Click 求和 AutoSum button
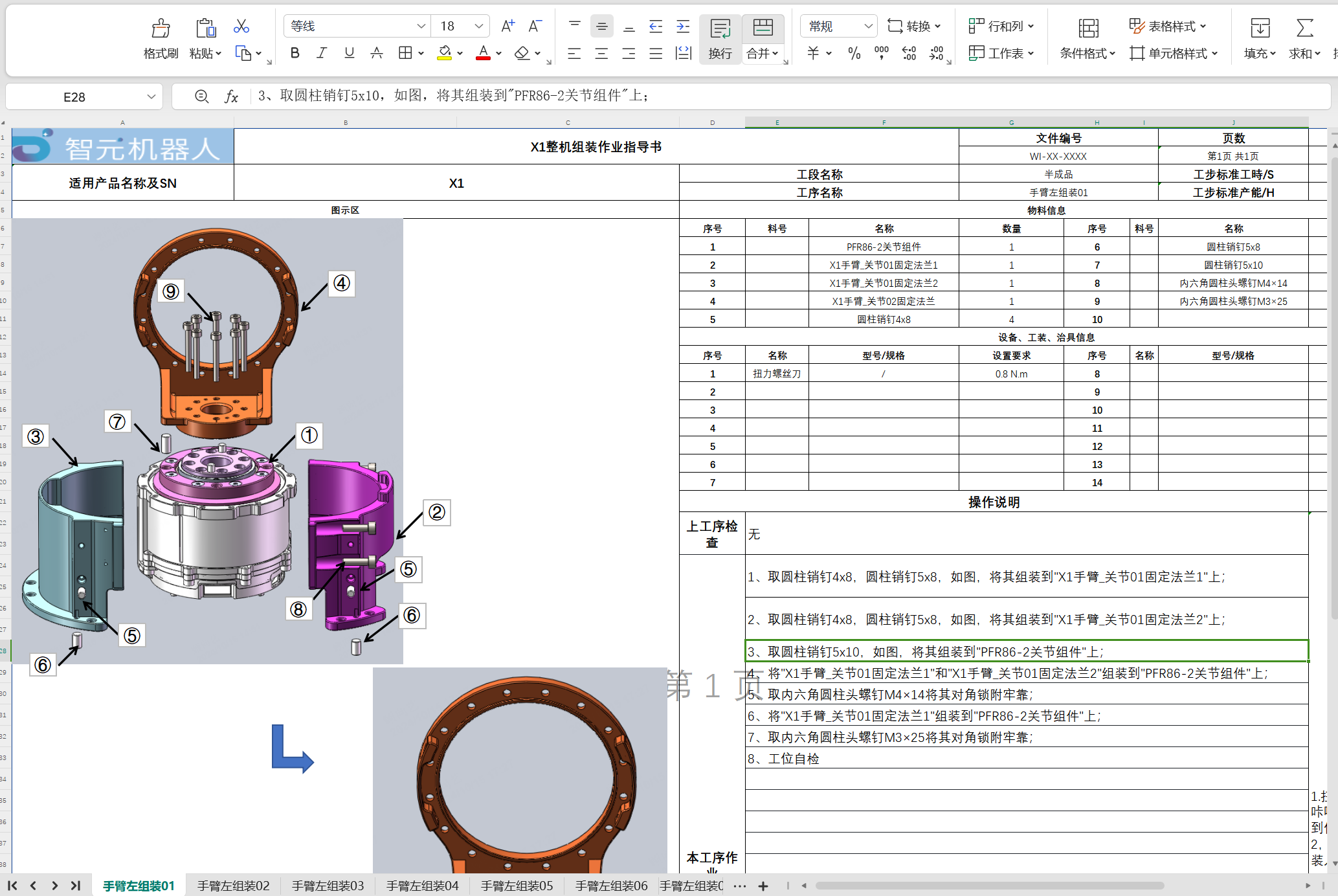The height and width of the screenshot is (896, 1338). pyautogui.click(x=1304, y=39)
